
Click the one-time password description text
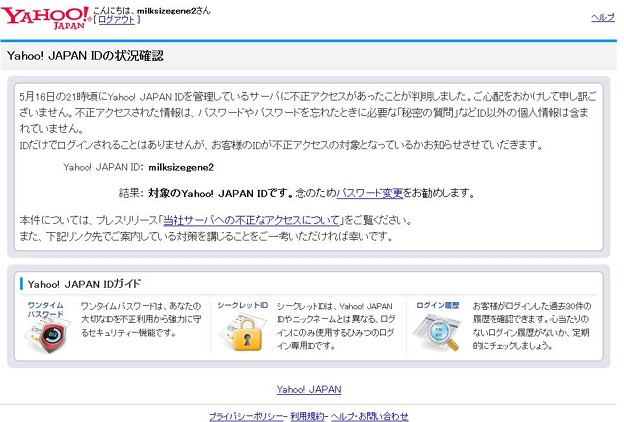click(141, 319)
